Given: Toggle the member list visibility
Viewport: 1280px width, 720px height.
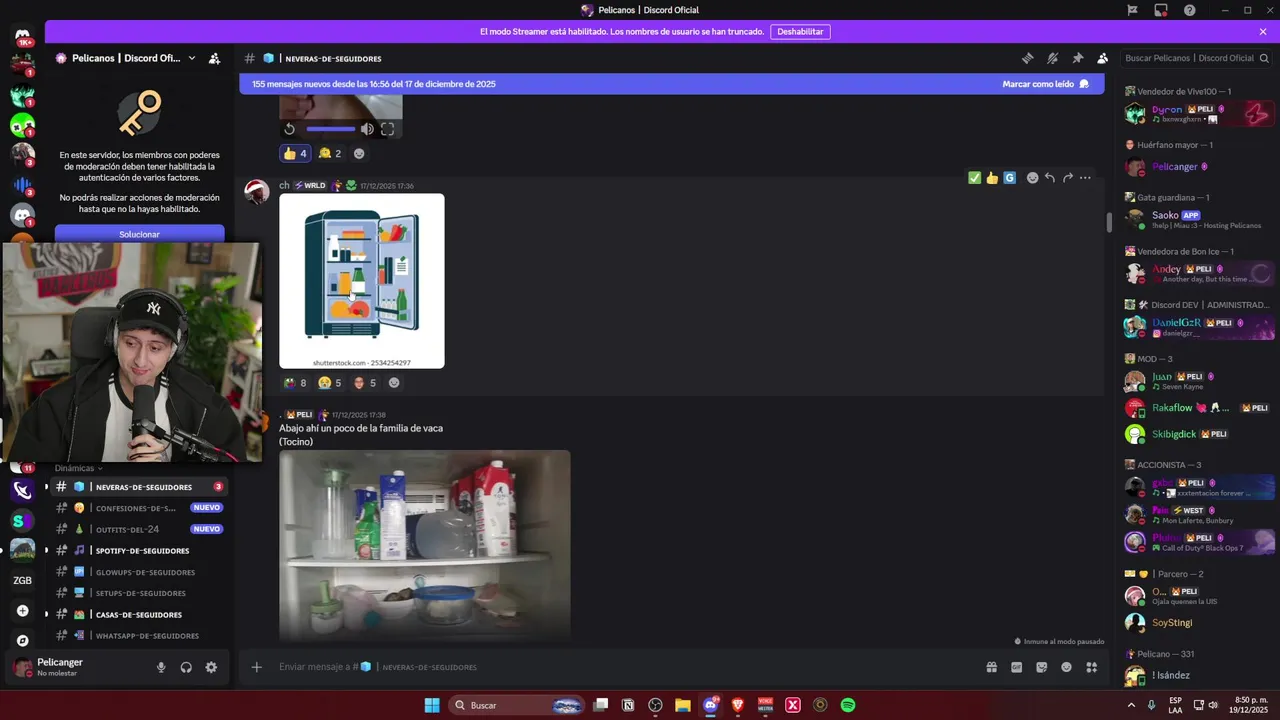Looking at the screenshot, I should point(1102,58).
